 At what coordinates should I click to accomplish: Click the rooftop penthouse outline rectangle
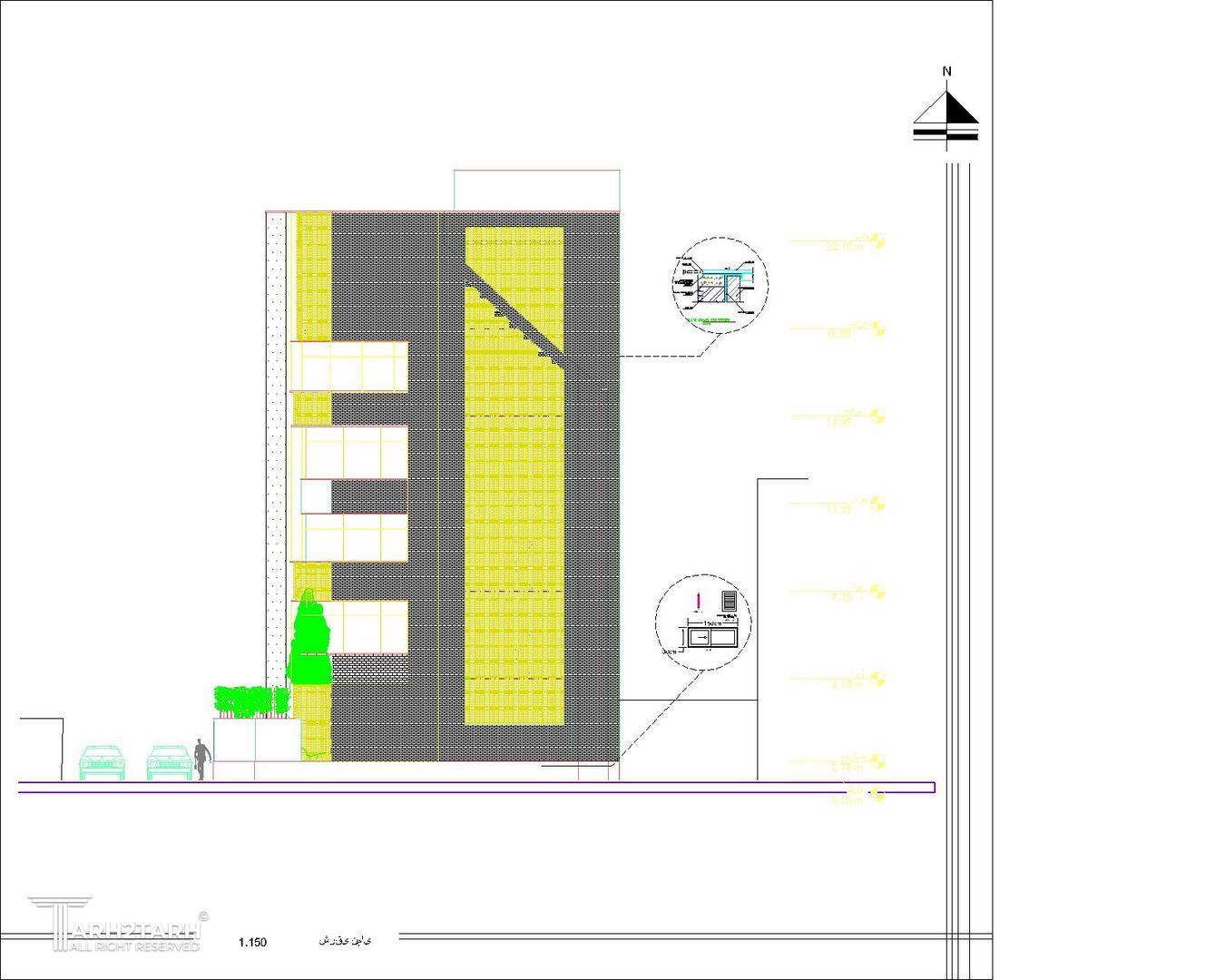pos(536,191)
